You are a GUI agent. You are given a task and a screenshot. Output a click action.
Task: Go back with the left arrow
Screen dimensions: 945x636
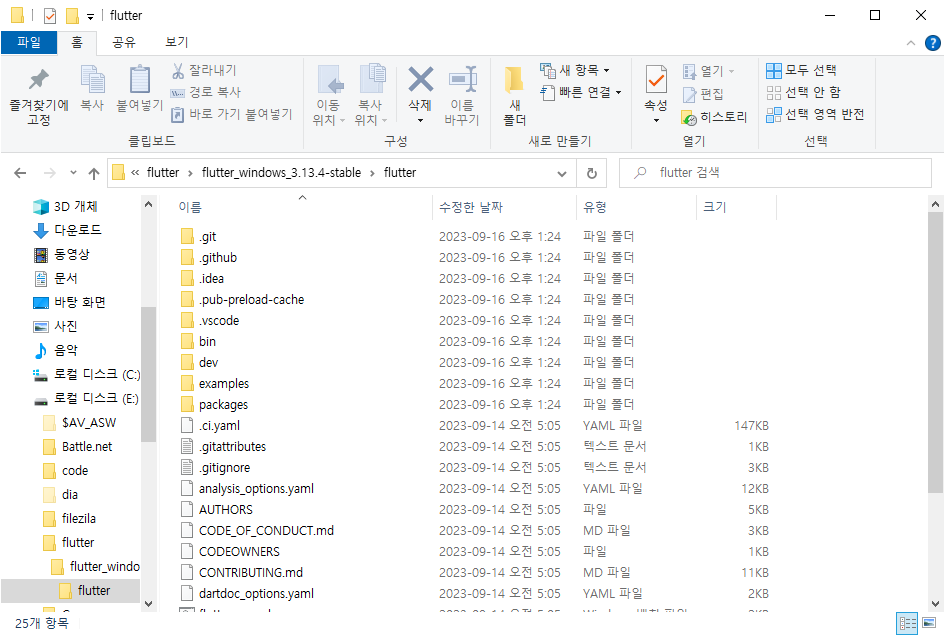tap(20, 173)
